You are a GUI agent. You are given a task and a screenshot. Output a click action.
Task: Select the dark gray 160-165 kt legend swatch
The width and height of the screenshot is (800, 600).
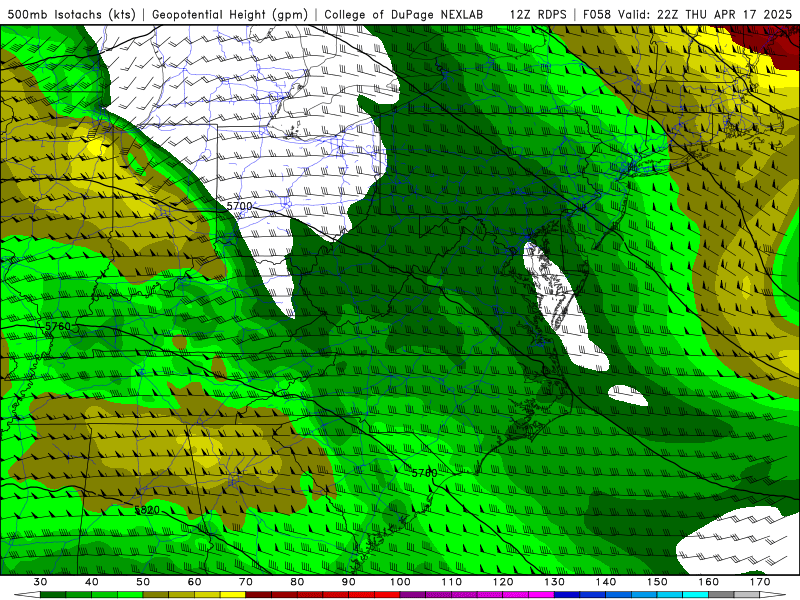(x=721, y=595)
